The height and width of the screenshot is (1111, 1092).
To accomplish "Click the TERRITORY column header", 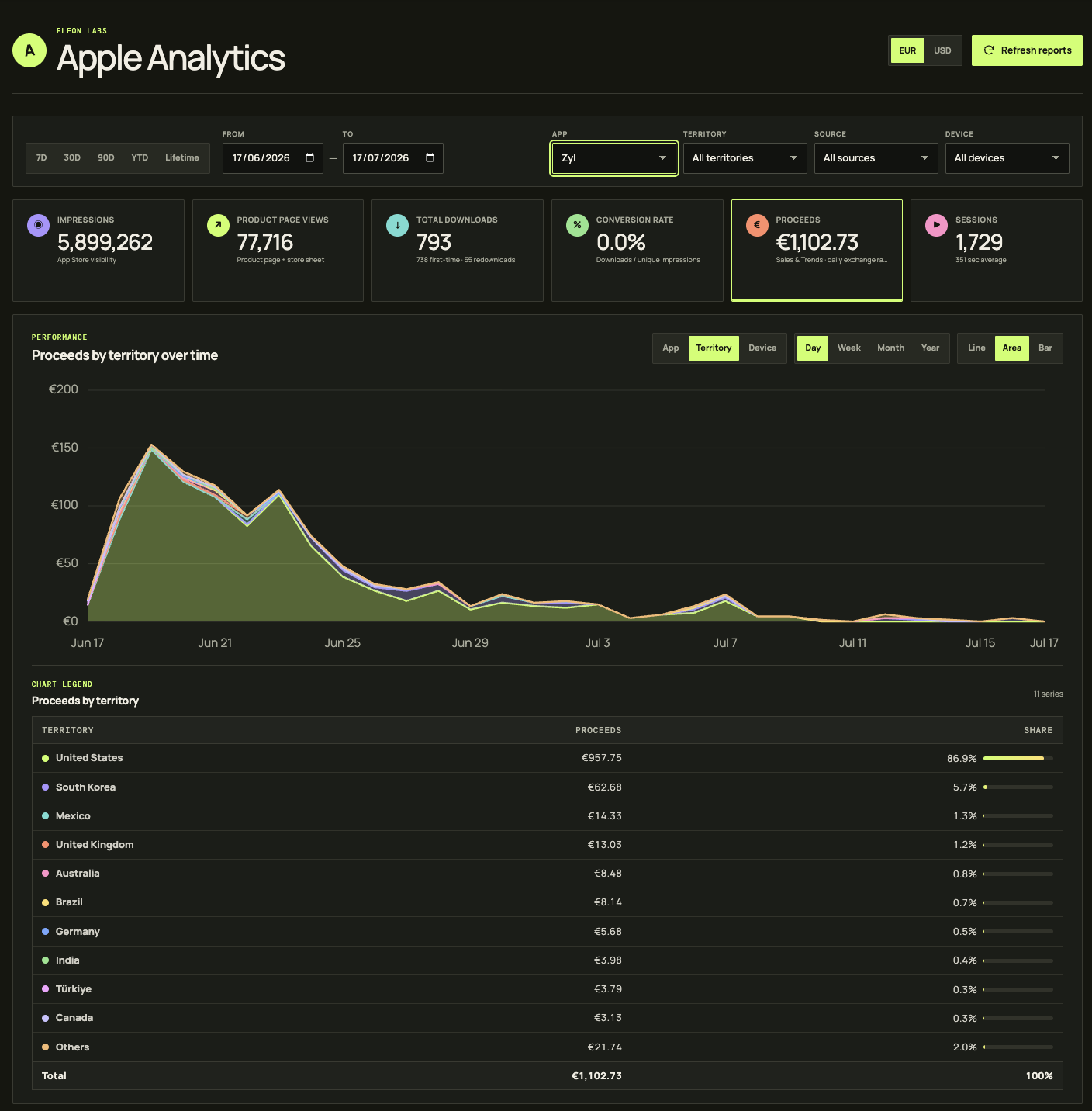I will tap(67, 730).
